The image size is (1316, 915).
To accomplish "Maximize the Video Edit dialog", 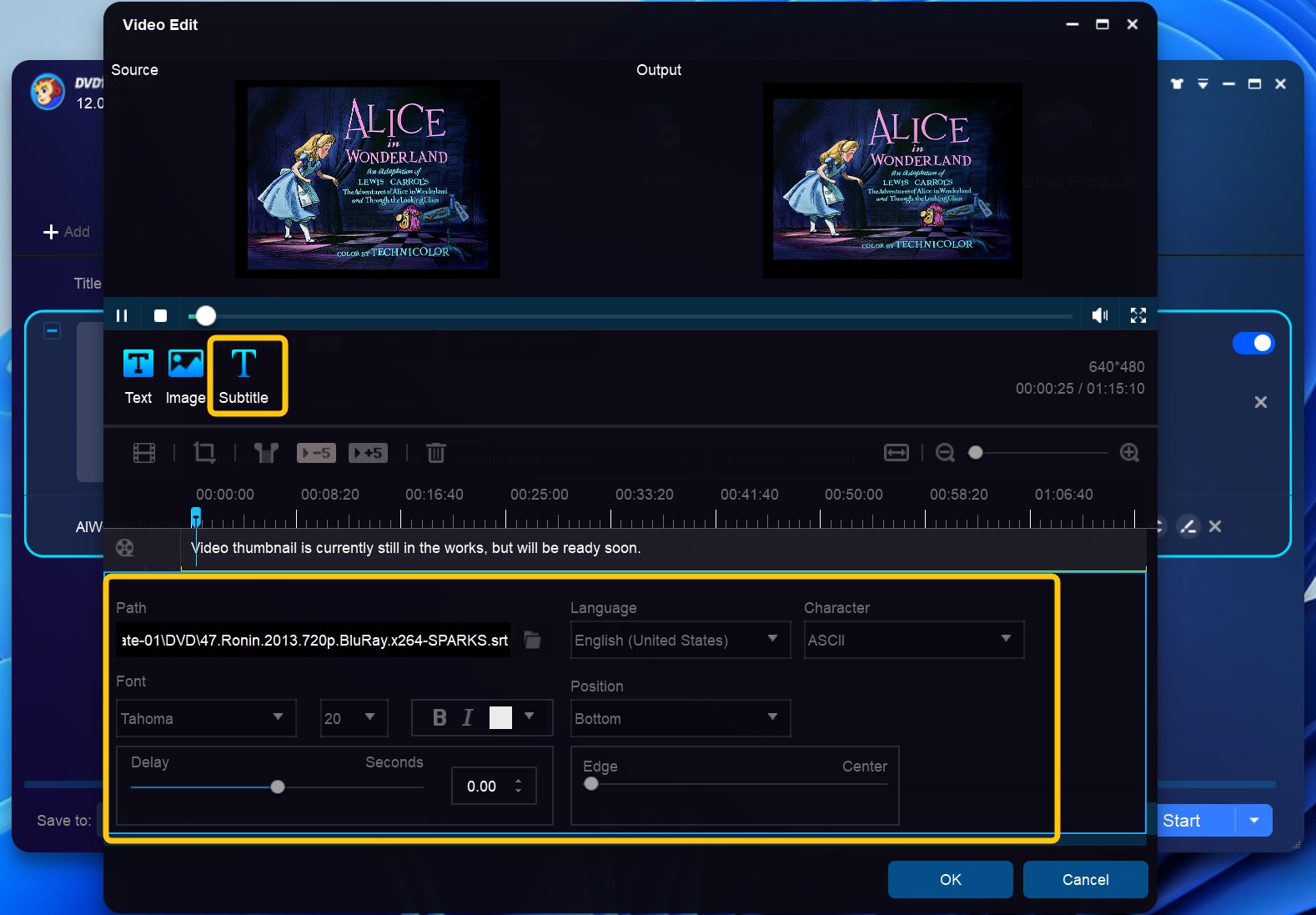I will (x=1103, y=24).
